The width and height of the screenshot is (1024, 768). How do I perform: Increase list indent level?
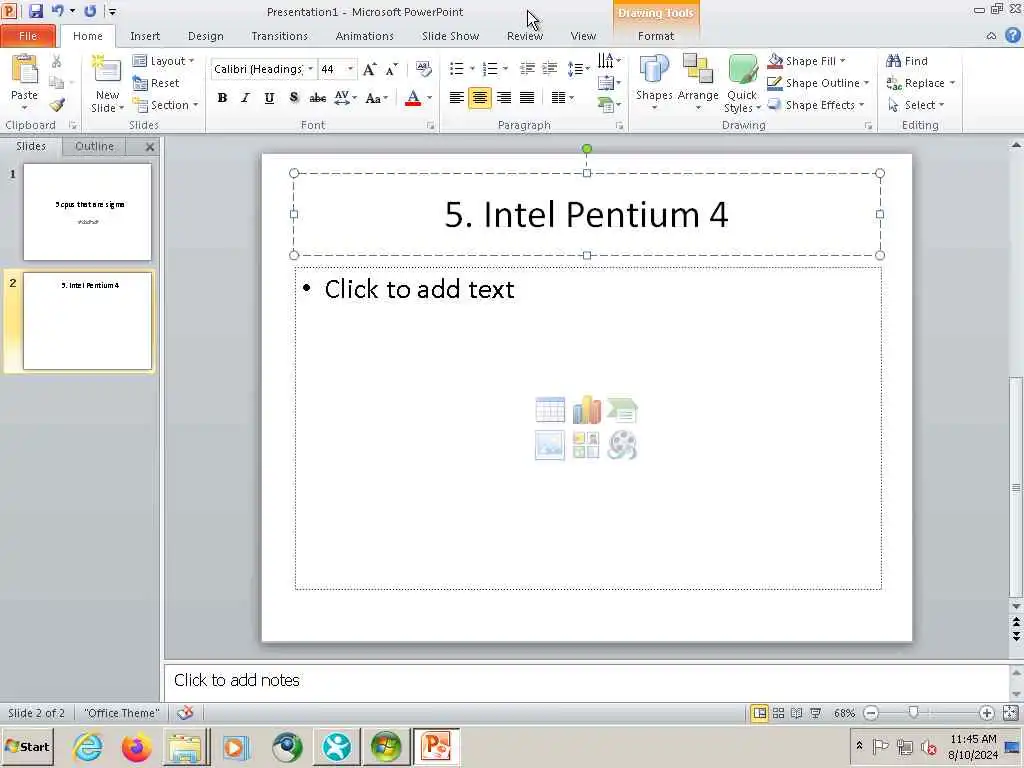point(550,68)
